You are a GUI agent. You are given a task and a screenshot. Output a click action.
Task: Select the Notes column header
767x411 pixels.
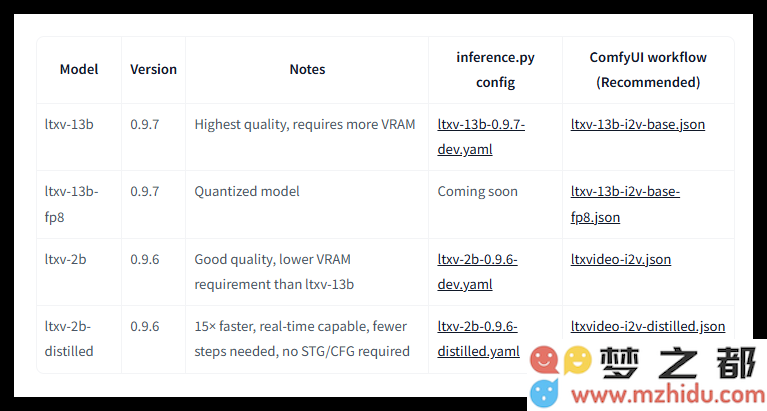pyautogui.click(x=307, y=69)
